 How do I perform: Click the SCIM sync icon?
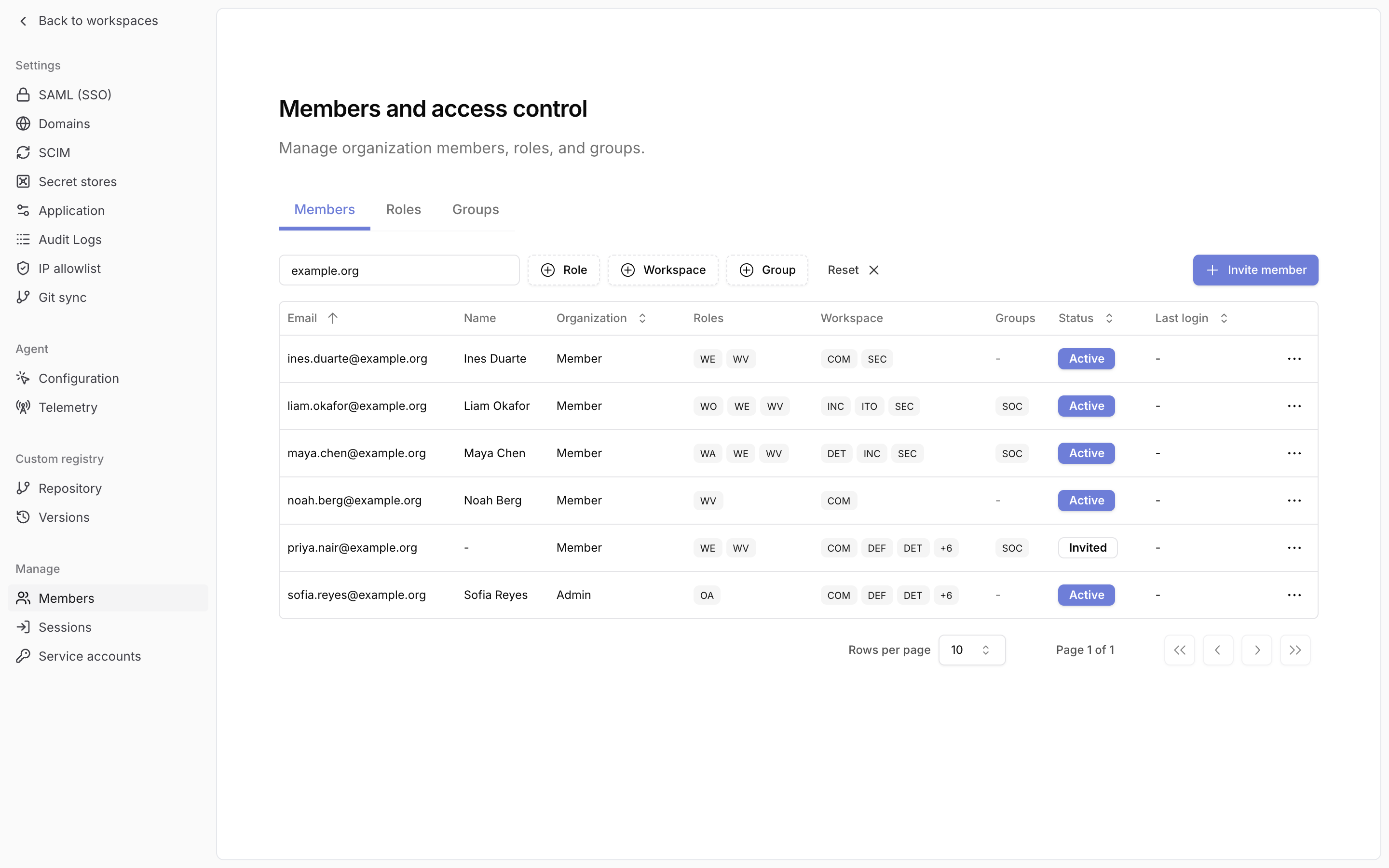pyautogui.click(x=23, y=153)
